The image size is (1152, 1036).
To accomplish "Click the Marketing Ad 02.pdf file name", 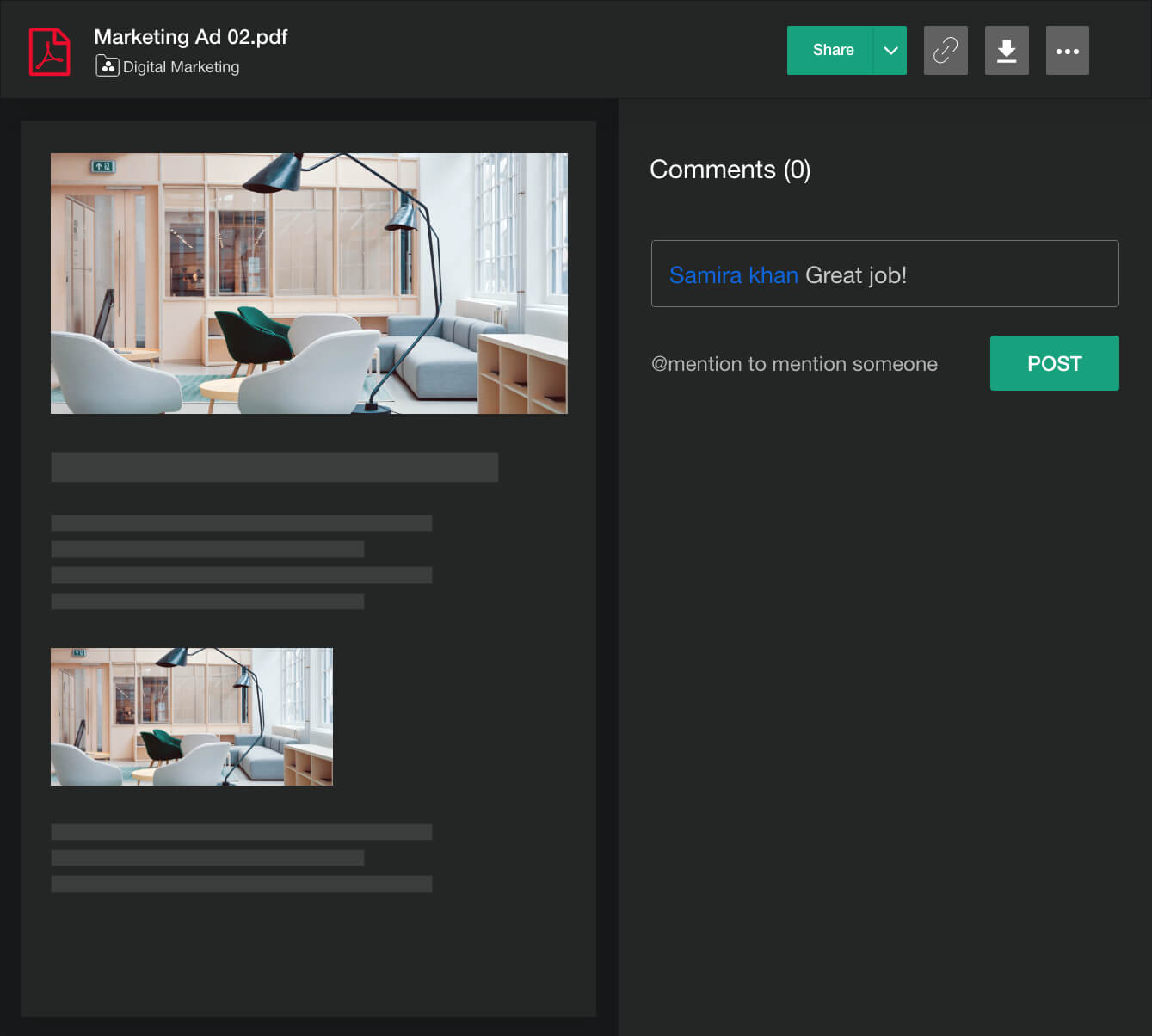I will tap(191, 37).
